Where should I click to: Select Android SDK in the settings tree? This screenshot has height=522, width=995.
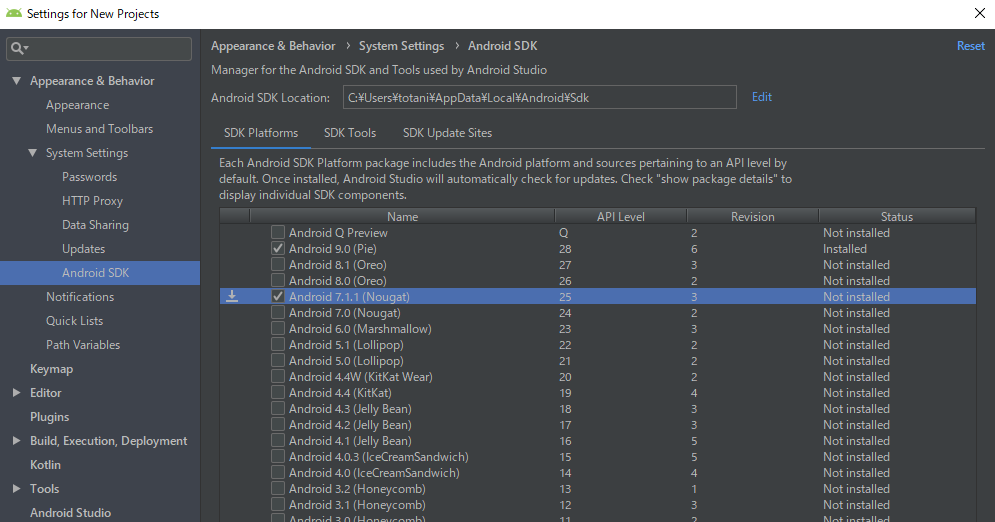tap(100, 273)
